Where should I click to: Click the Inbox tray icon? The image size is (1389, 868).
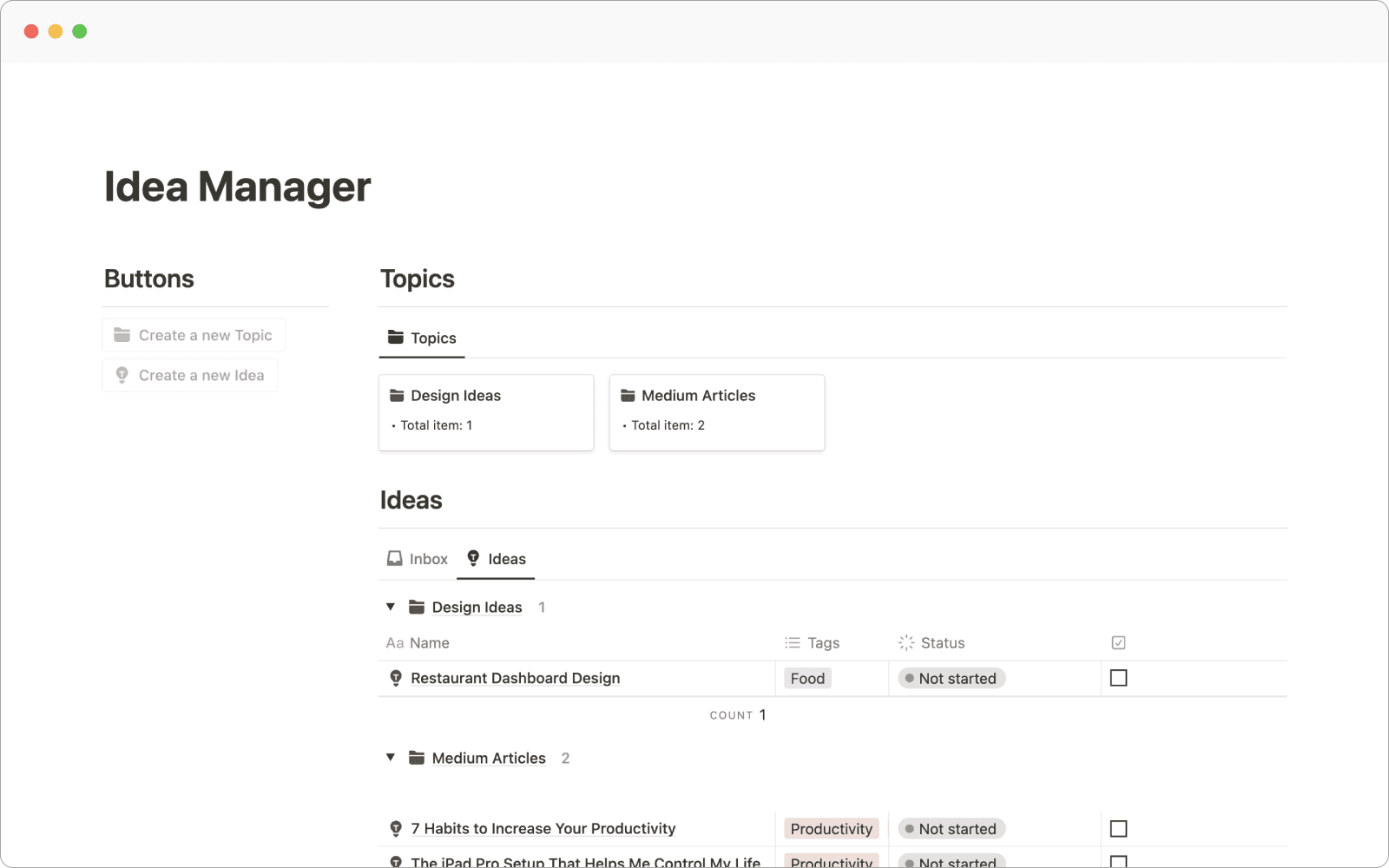coord(395,558)
